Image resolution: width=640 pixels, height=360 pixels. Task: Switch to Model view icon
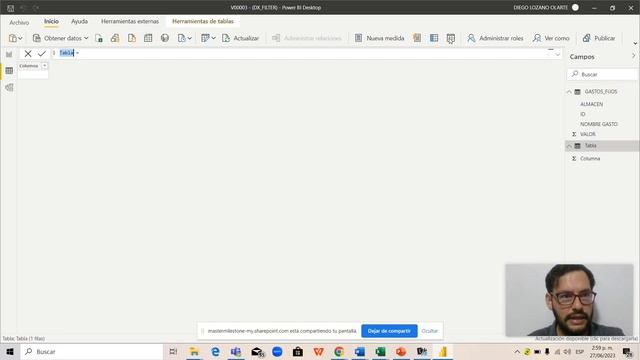click(9, 88)
